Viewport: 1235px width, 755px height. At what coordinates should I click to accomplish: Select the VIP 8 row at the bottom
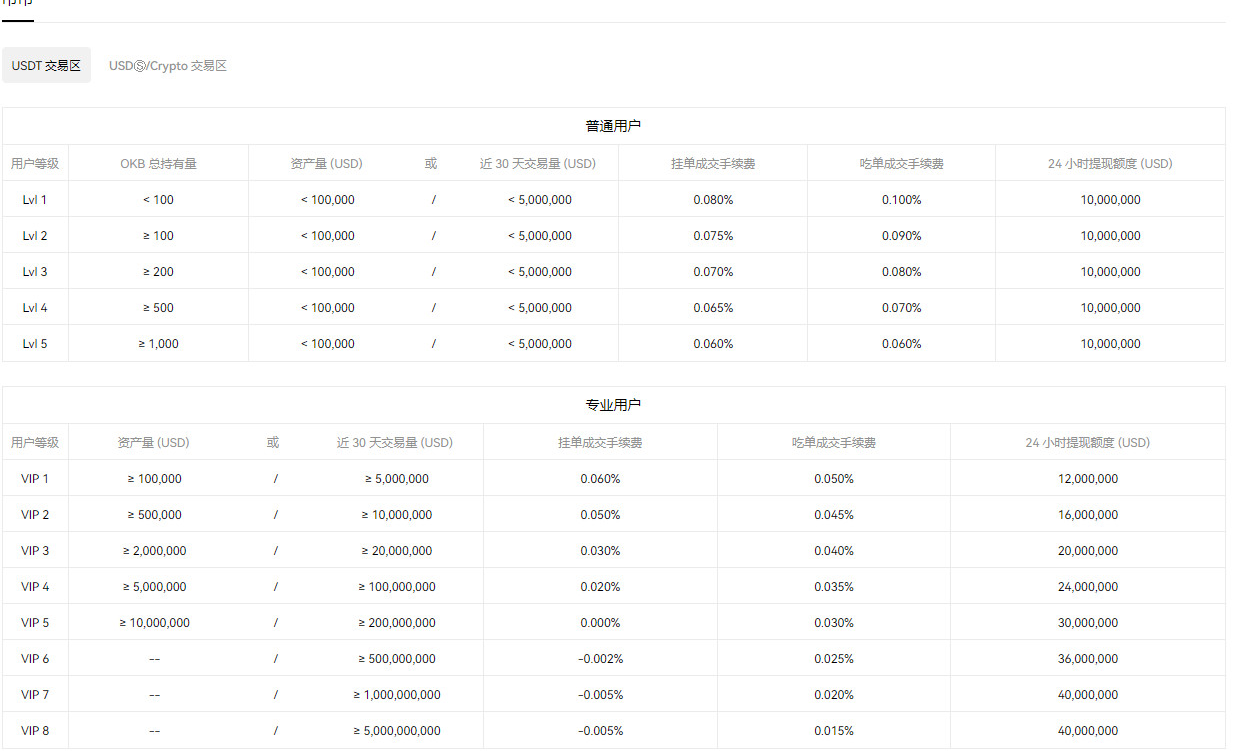click(35, 730)
